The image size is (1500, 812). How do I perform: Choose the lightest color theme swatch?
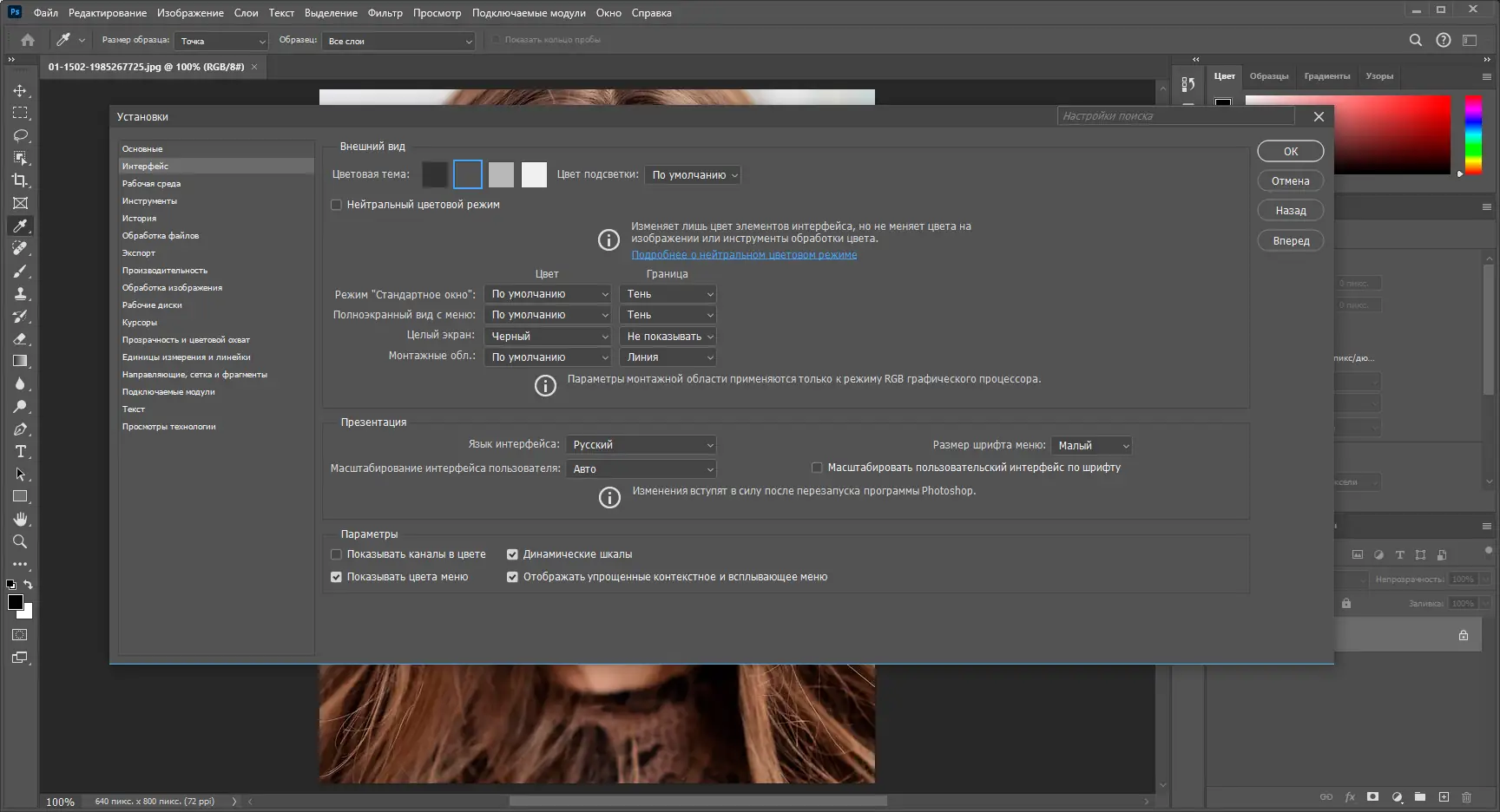(534, 174)
